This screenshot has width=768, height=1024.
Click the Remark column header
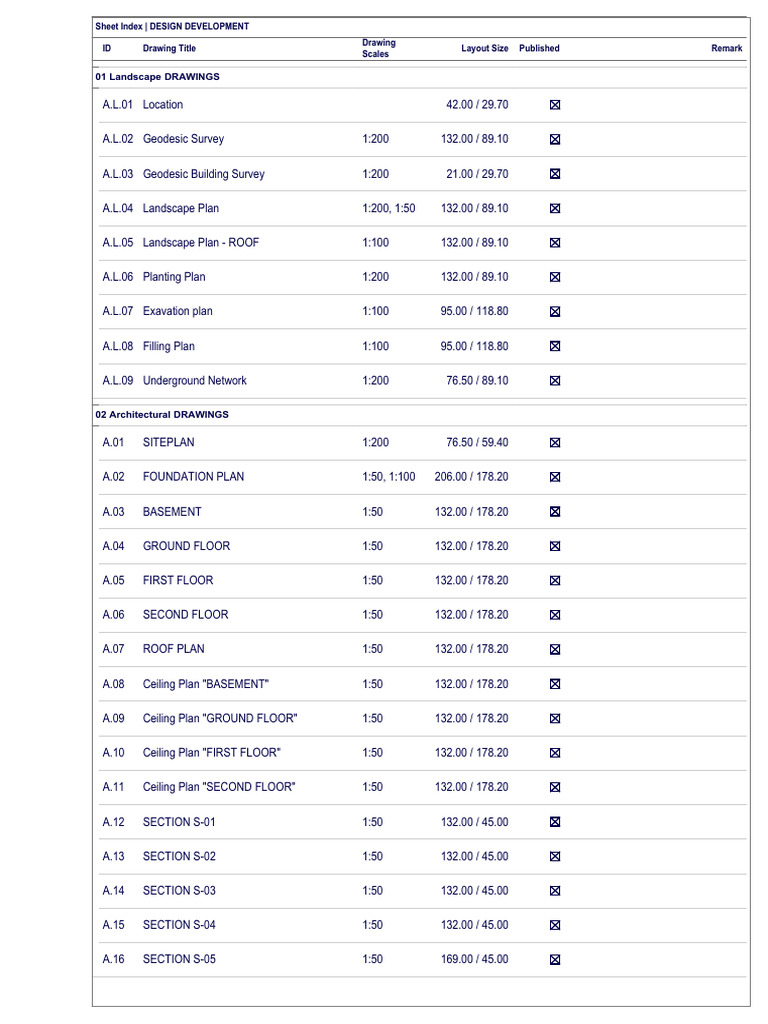(x=727, y=48)
